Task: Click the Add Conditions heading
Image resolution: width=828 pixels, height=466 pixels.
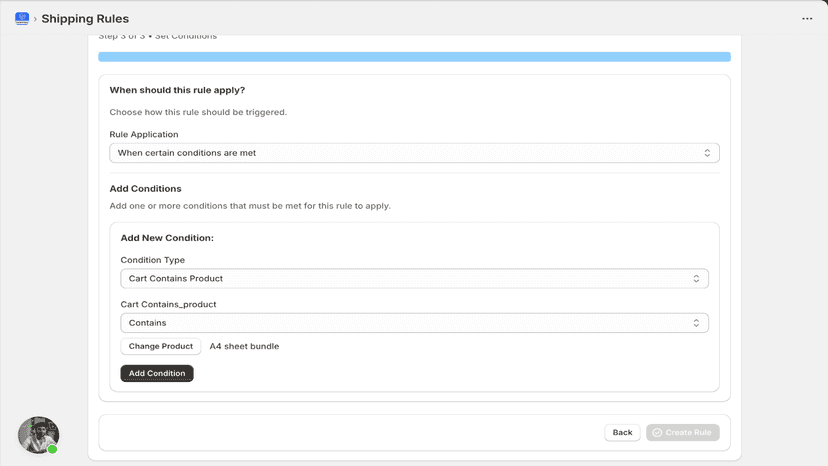Action: pos(145,189)
